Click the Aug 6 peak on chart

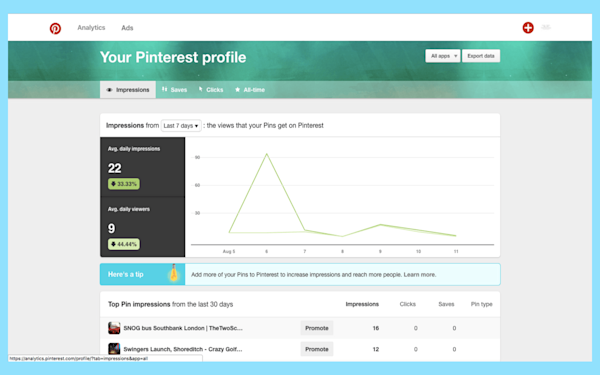pyautogui.click(x=267, y=154)
